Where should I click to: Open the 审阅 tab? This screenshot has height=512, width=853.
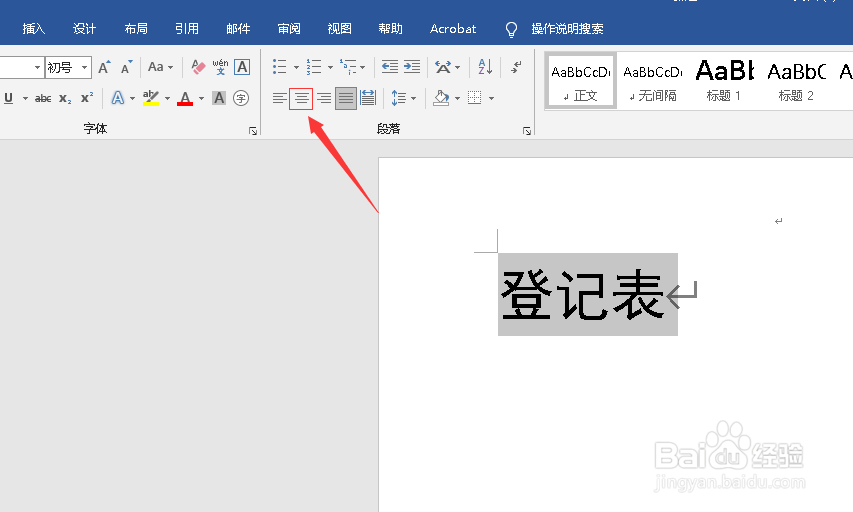(x=288, y=29)
